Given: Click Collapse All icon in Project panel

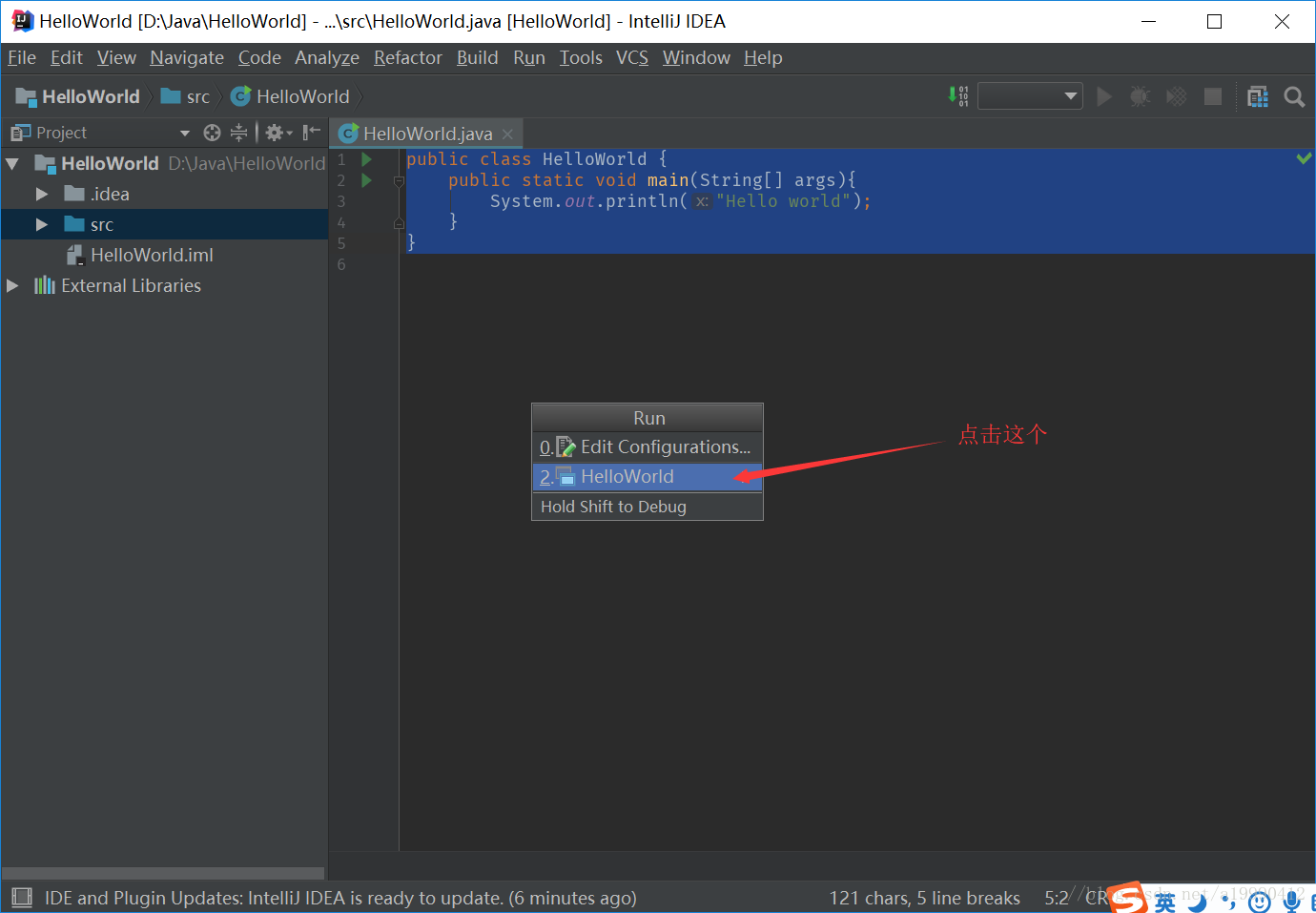Looking at the screenshot, I should pos(238,133).
